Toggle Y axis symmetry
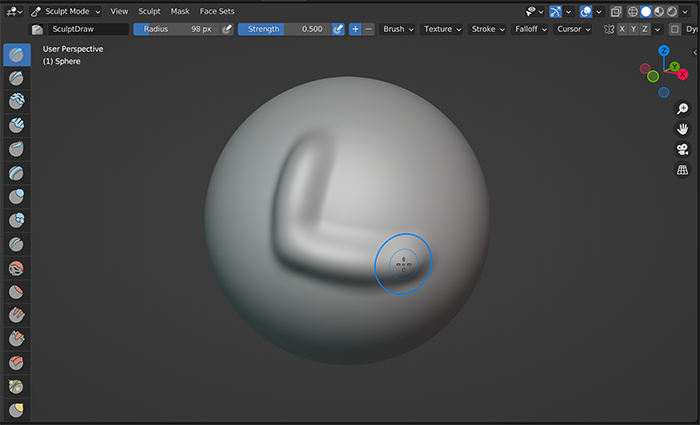Screen dimensions: 700x425 tap(633, 29)
